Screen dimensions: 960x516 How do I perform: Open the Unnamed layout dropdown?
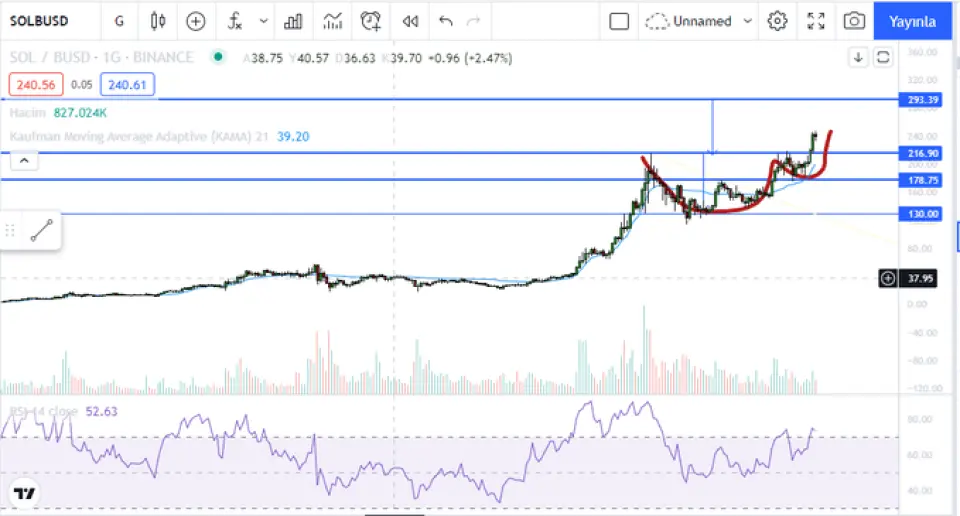(700, 21)
